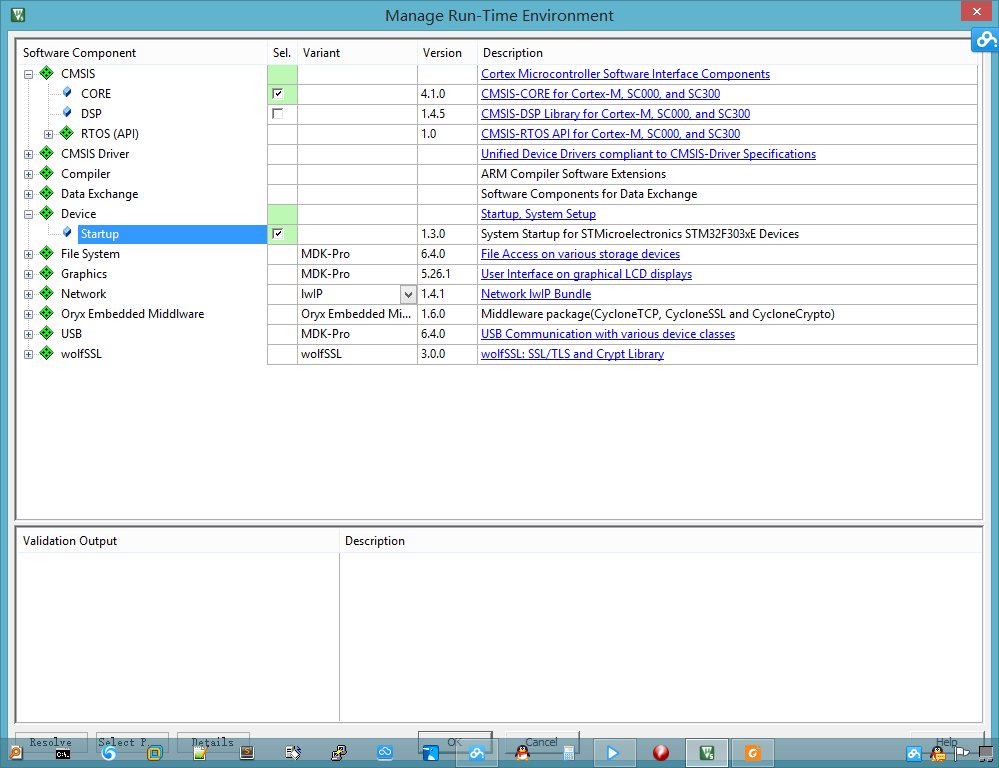Click the Software Component column header
Viewport: 999px width, 768px height.
point(141,53)
